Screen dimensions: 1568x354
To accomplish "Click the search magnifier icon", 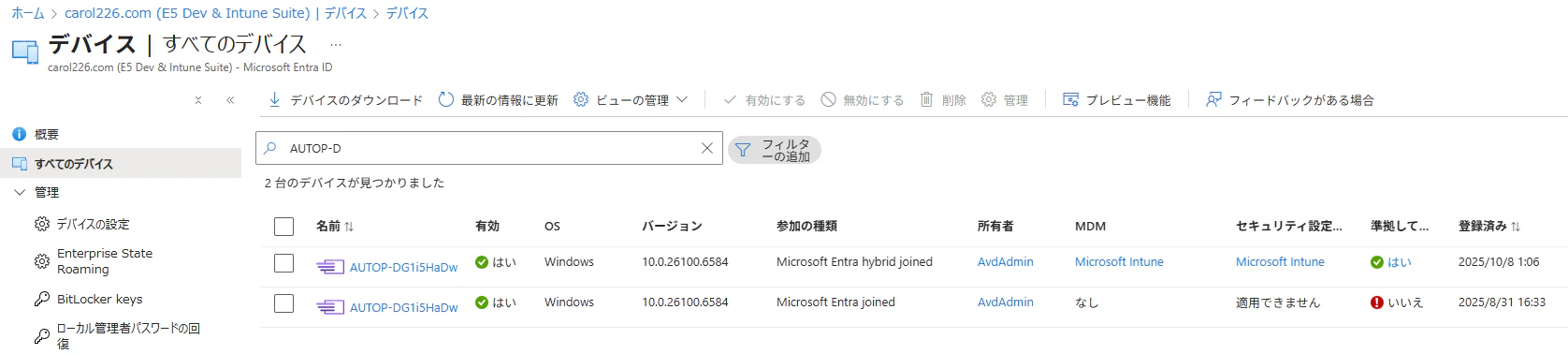I will click(270, 148).
